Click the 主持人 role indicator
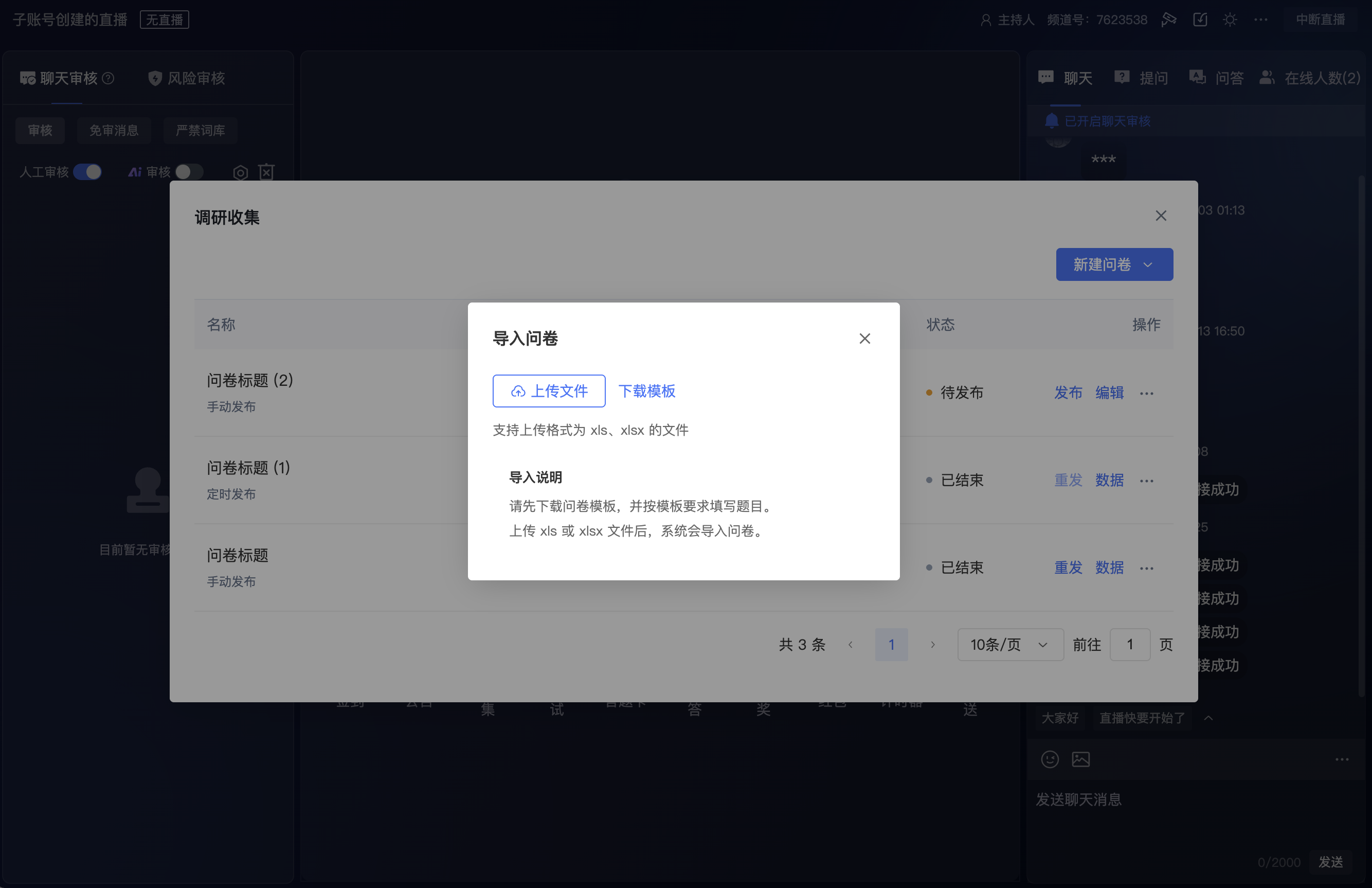This screenshot has width=1372, height=888. 1007,20
